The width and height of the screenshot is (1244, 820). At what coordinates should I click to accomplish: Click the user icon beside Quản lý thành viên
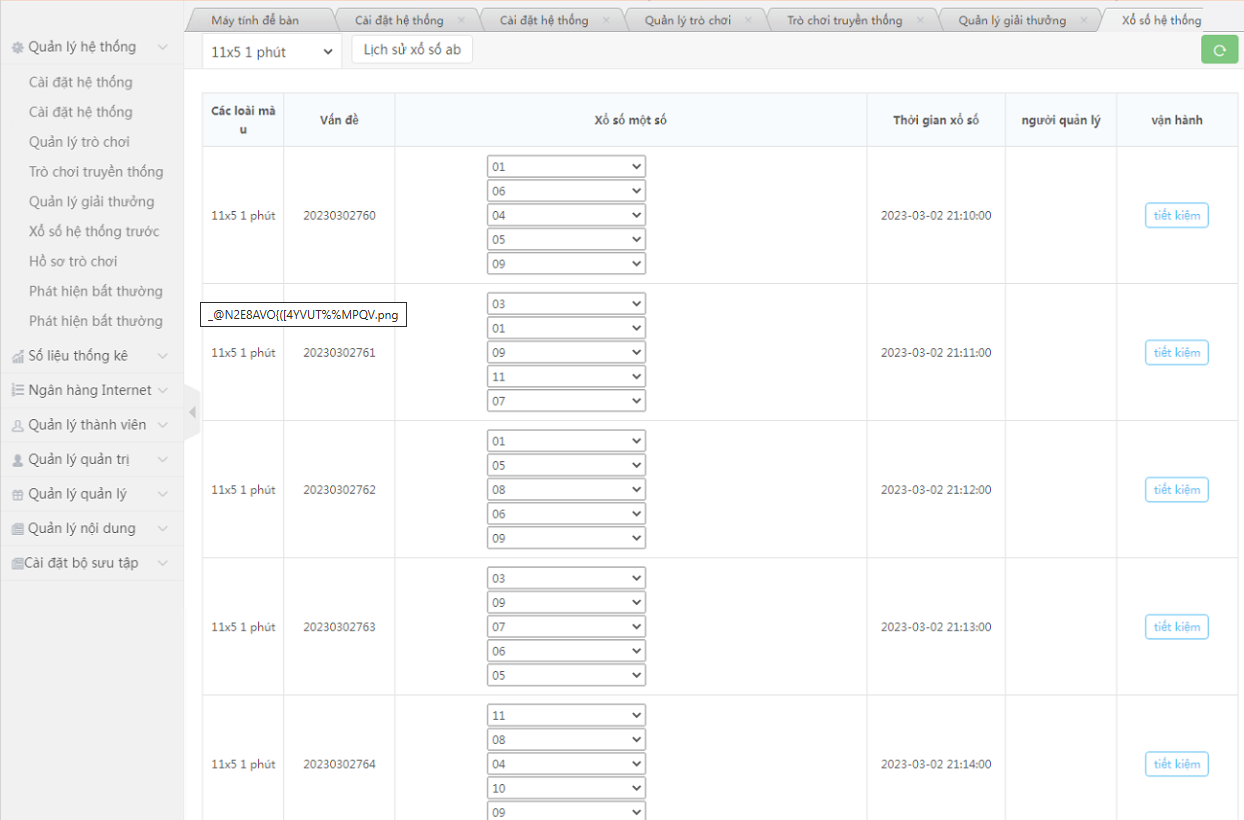(17, 426)
